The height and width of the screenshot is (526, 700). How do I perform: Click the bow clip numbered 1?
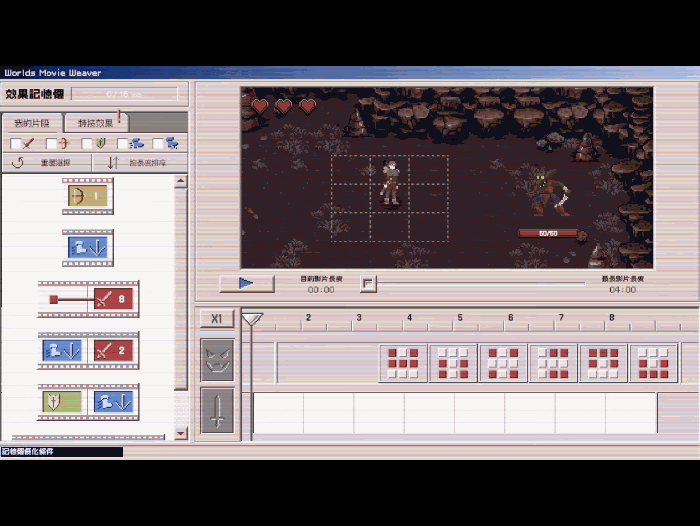pyautogui.click(x=88, y=196)
